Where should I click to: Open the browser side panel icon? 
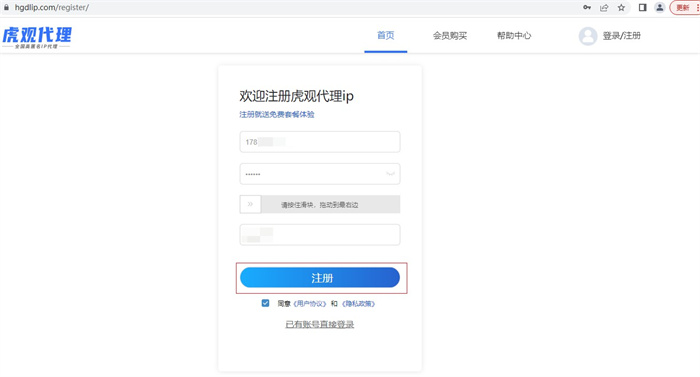coord(642,8)
